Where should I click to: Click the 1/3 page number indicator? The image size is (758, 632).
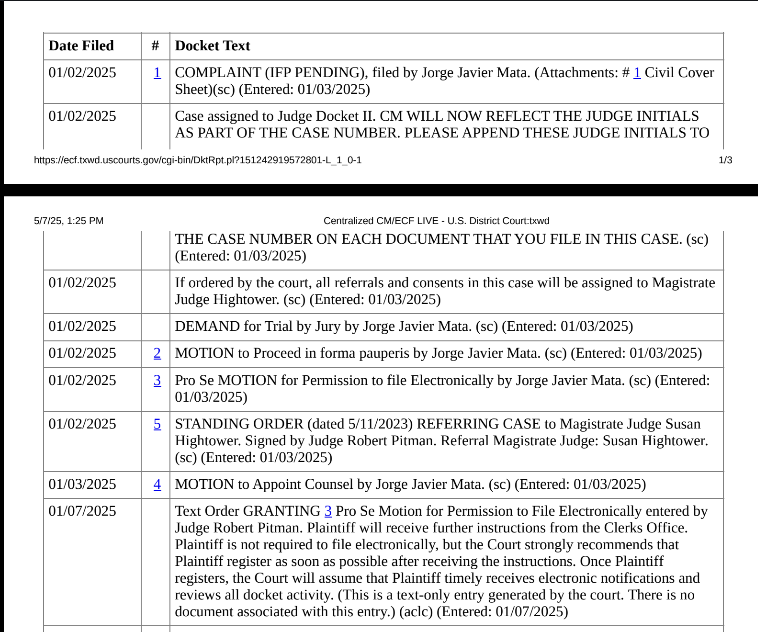click(x=725, y=160)
